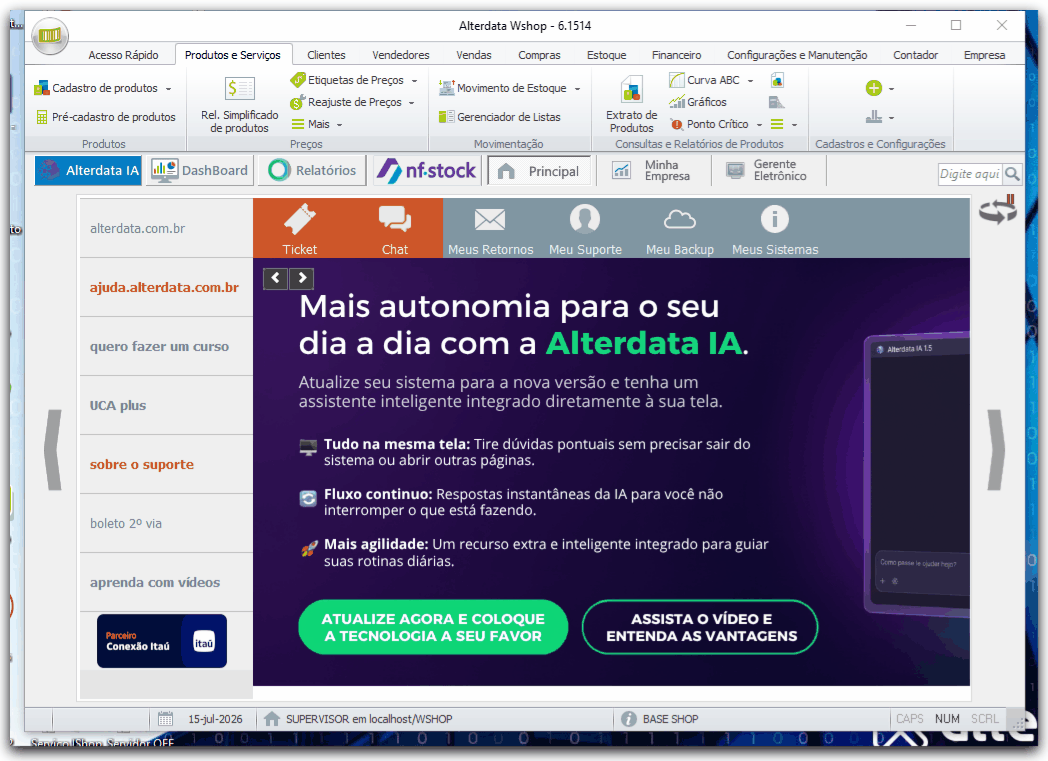1048x761 pixels.
Task: Expand Movimento de Estoque dropdown arrow
Action: pyautogui.click(x=577, y=89)
